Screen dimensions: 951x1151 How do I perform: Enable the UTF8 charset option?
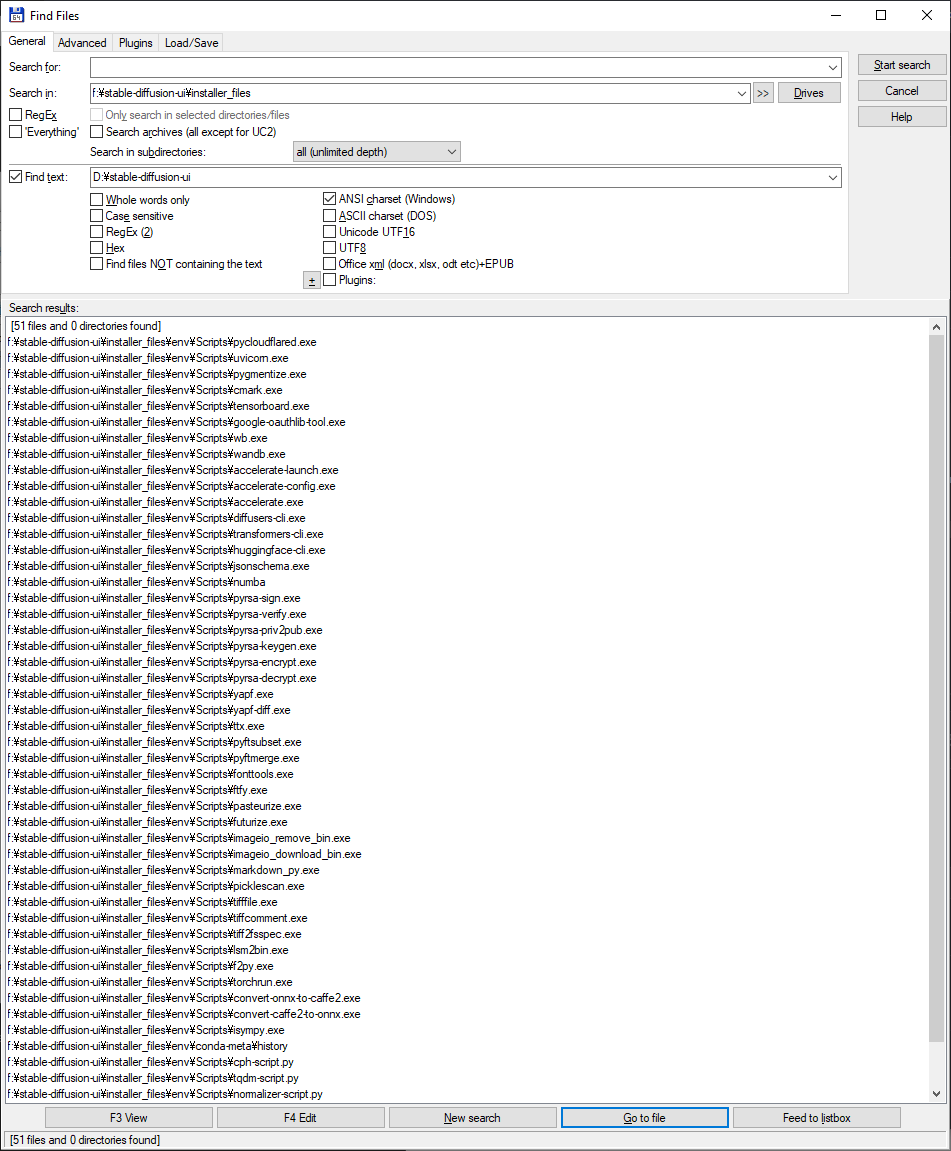click(x=329, y=247)
